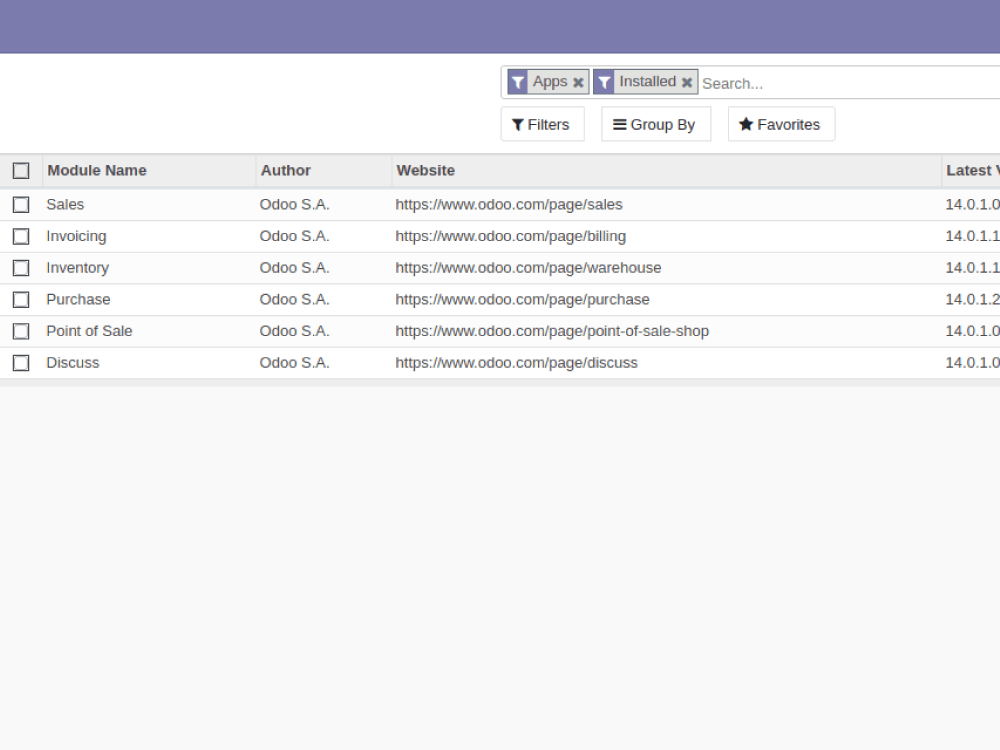This screenshot has height=750, width=1000.
Task: Check the checkbox for the Discuss module
Action: 21,362
